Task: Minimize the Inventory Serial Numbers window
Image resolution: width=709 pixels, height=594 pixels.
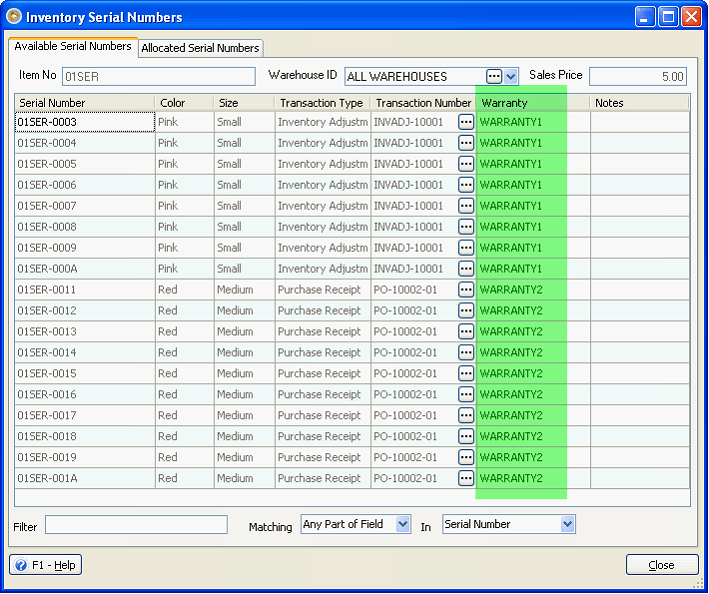Action: click(x=645, y=17)
